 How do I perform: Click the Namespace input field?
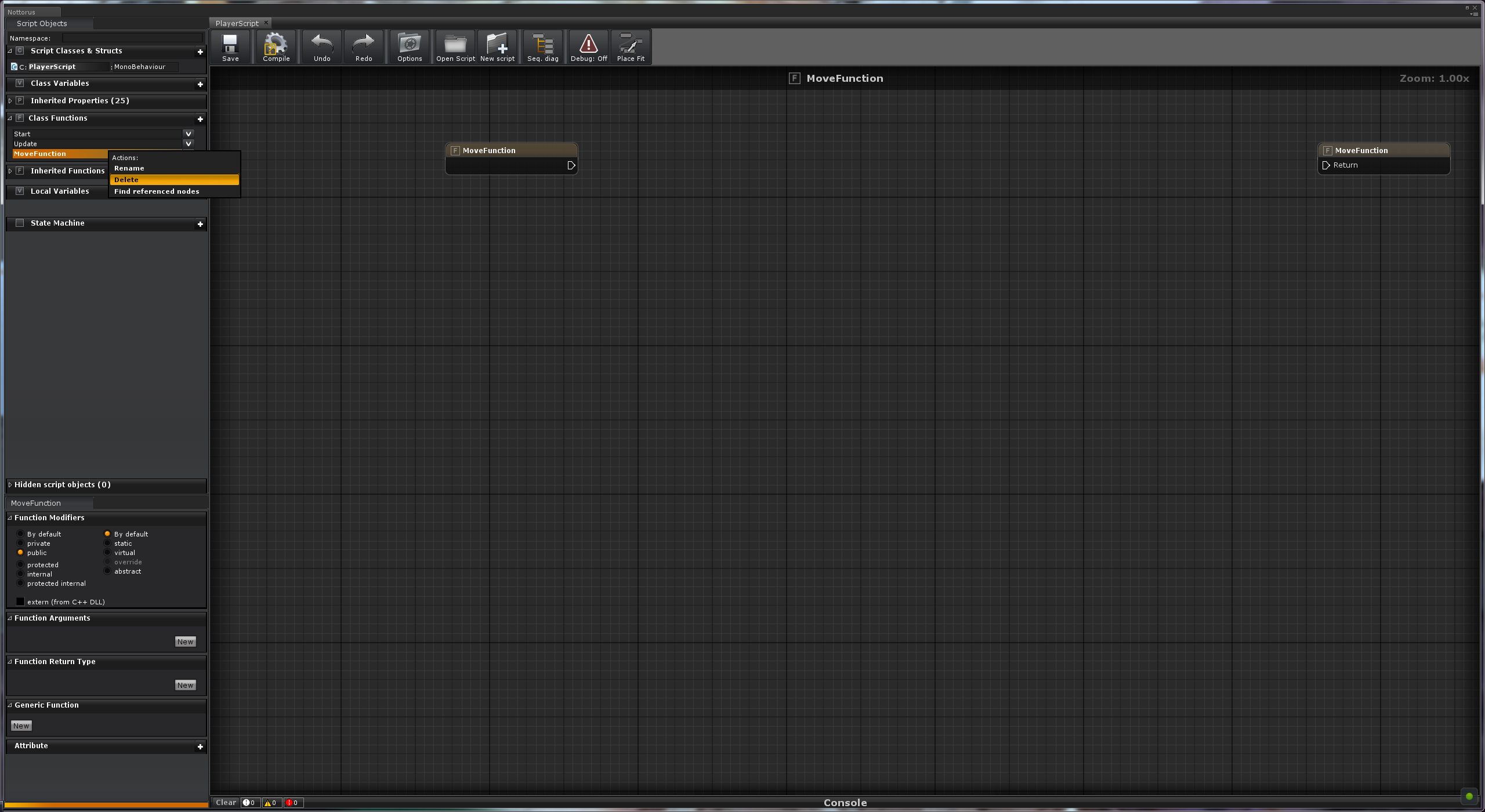point(132,38)
